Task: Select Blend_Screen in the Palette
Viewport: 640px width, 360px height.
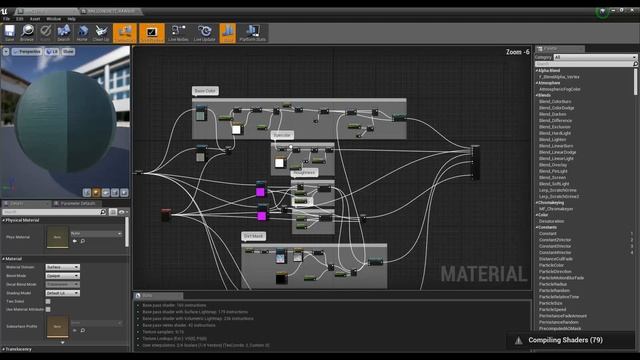Action: click(x=552, y=178)
